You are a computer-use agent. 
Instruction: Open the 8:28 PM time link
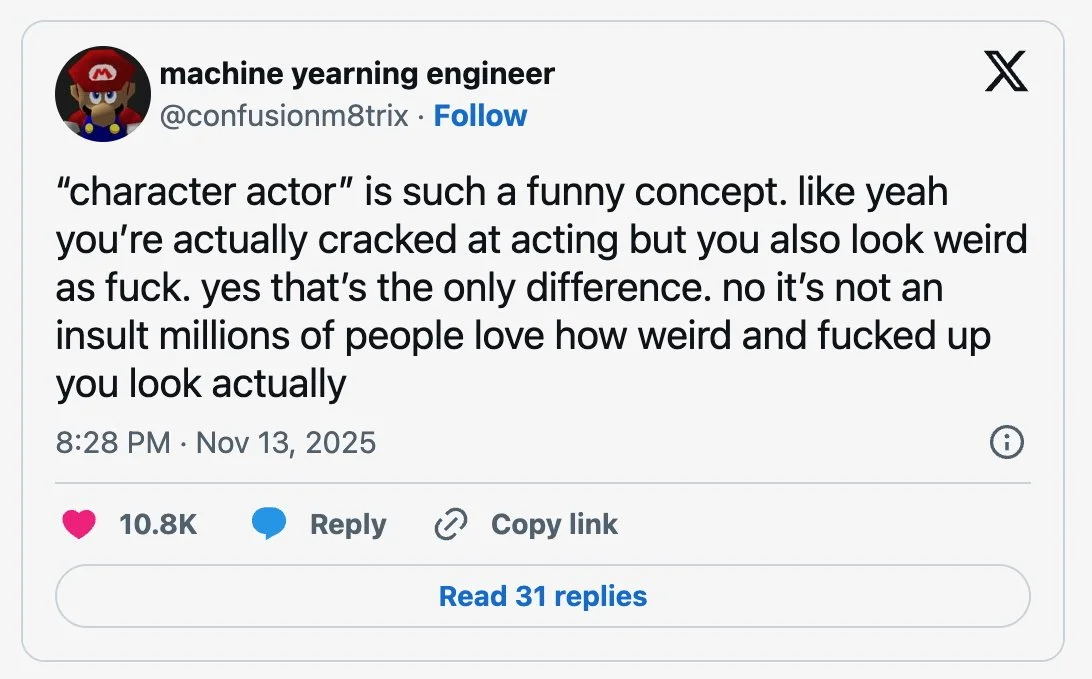[x=113, y=442]
